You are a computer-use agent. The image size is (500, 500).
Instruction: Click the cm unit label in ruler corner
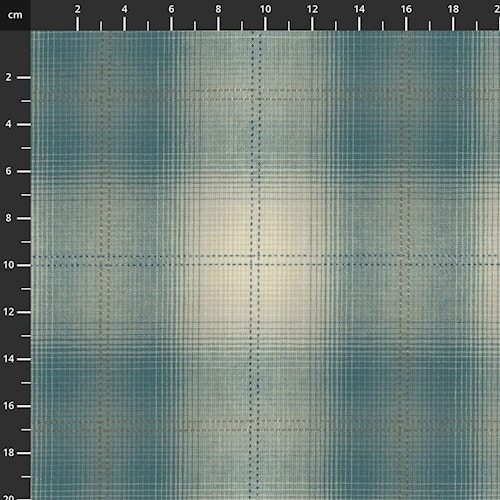click(15, 15)
